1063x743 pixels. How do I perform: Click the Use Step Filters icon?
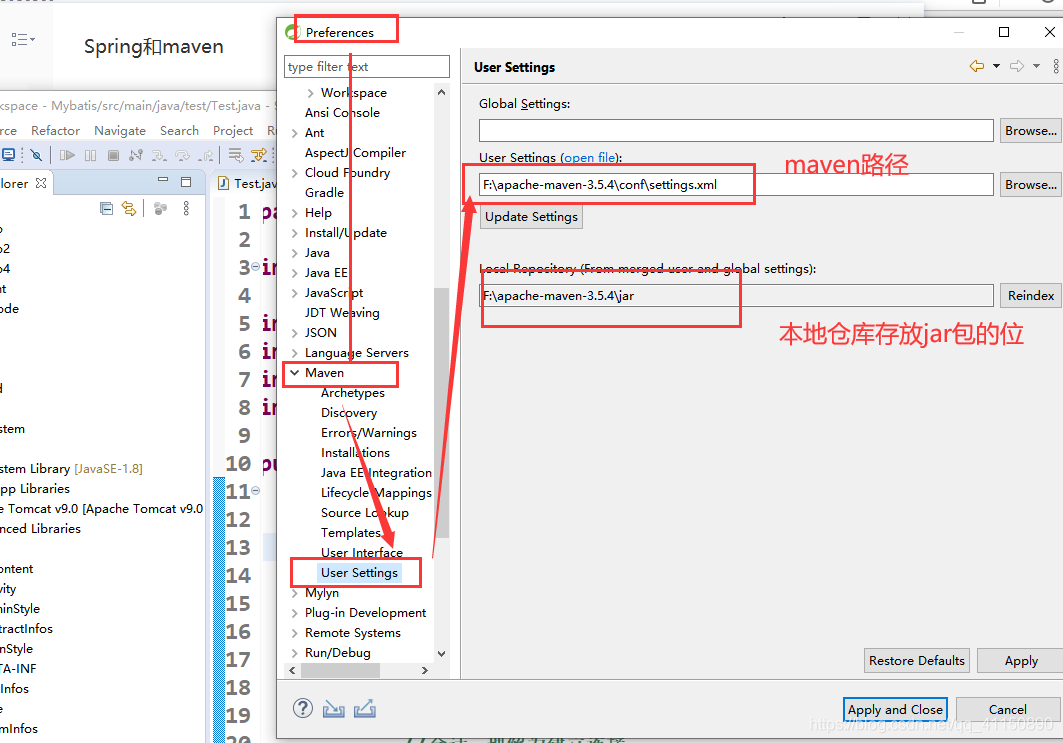(259, 155)
